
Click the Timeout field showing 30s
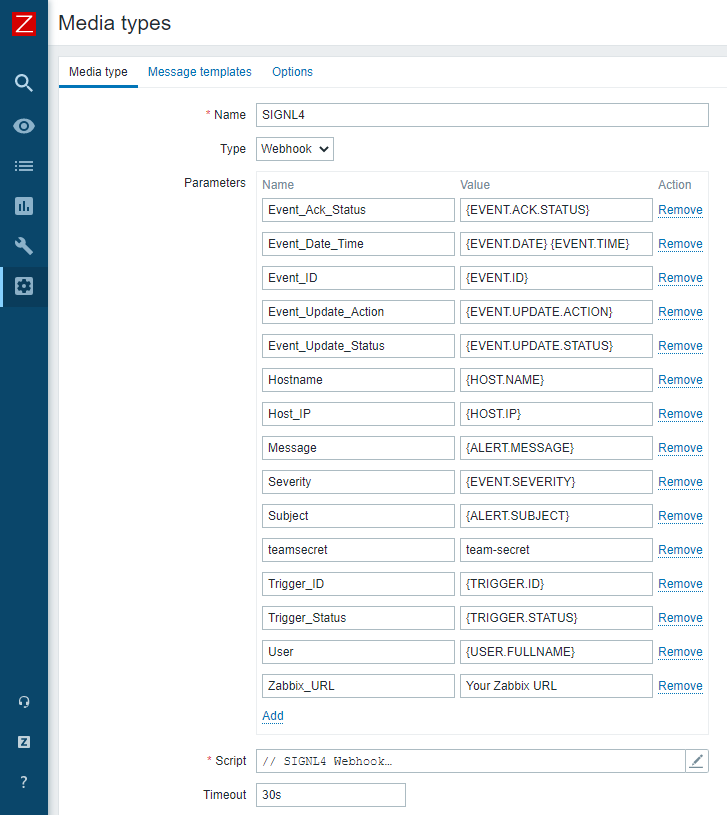click(331, 795)
